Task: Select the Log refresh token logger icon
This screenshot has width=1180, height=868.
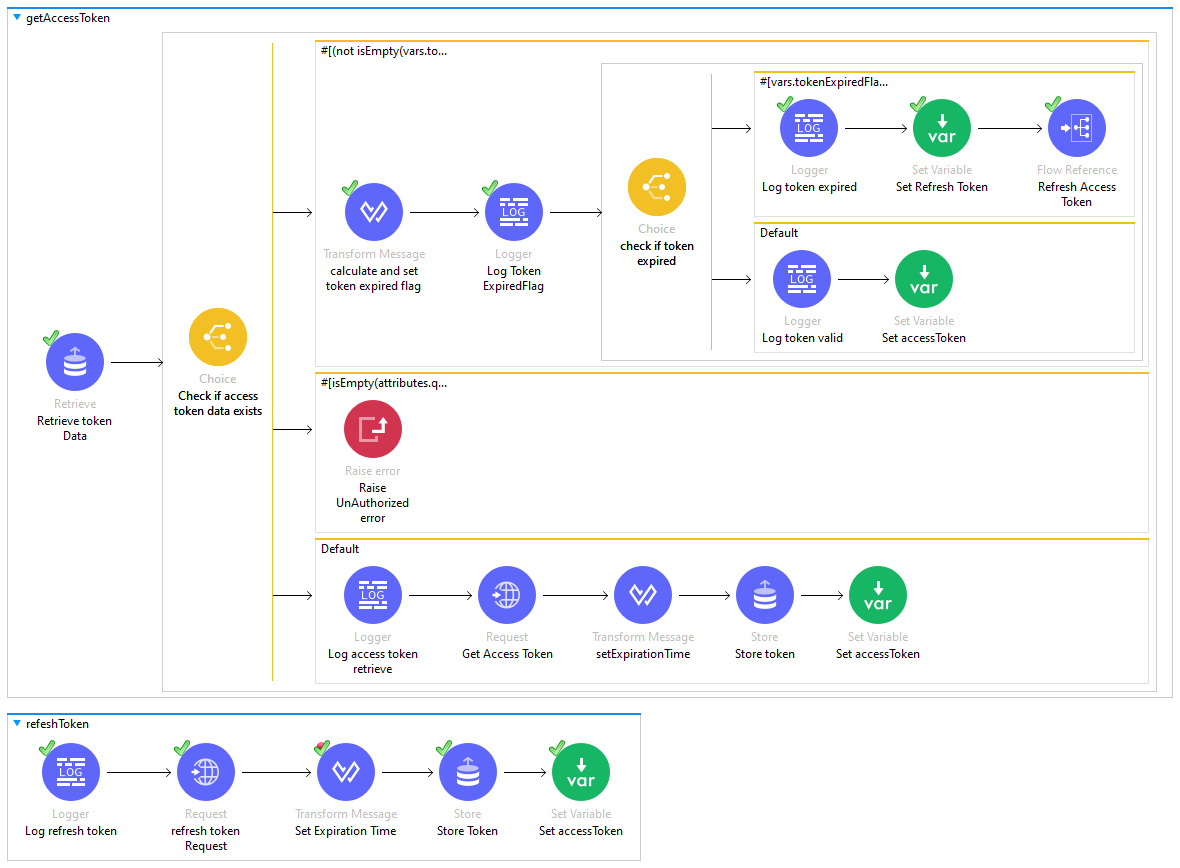Action: (71, 772)
